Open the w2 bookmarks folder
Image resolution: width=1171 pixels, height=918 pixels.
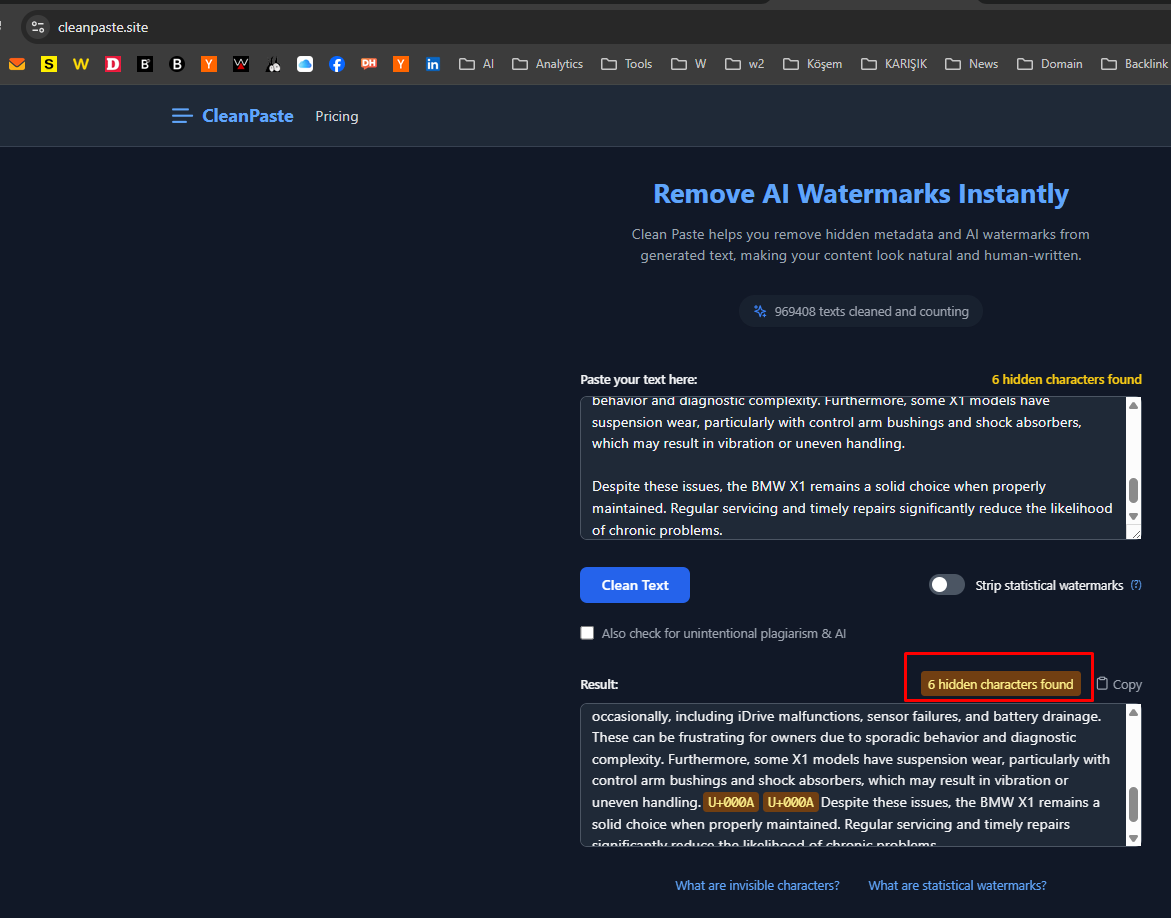(x=745, y=64)
